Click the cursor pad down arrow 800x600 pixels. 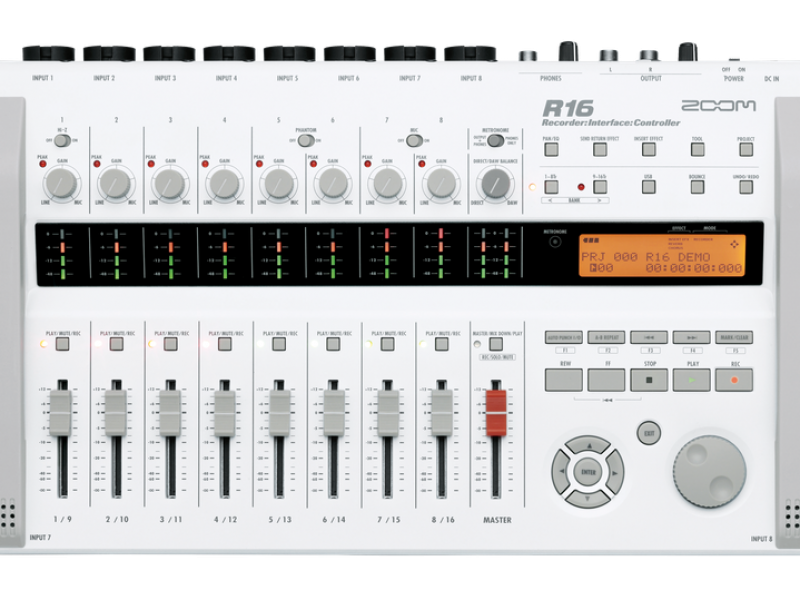click(x=588, y=498)
